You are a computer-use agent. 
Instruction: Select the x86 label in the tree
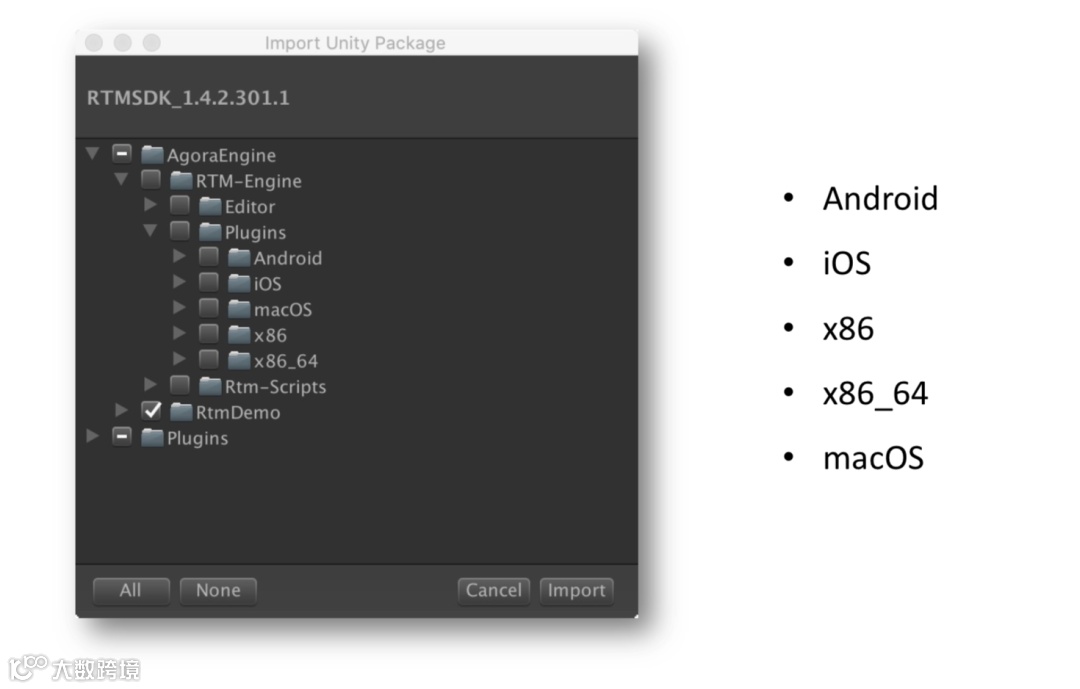(x=270, y=336)
